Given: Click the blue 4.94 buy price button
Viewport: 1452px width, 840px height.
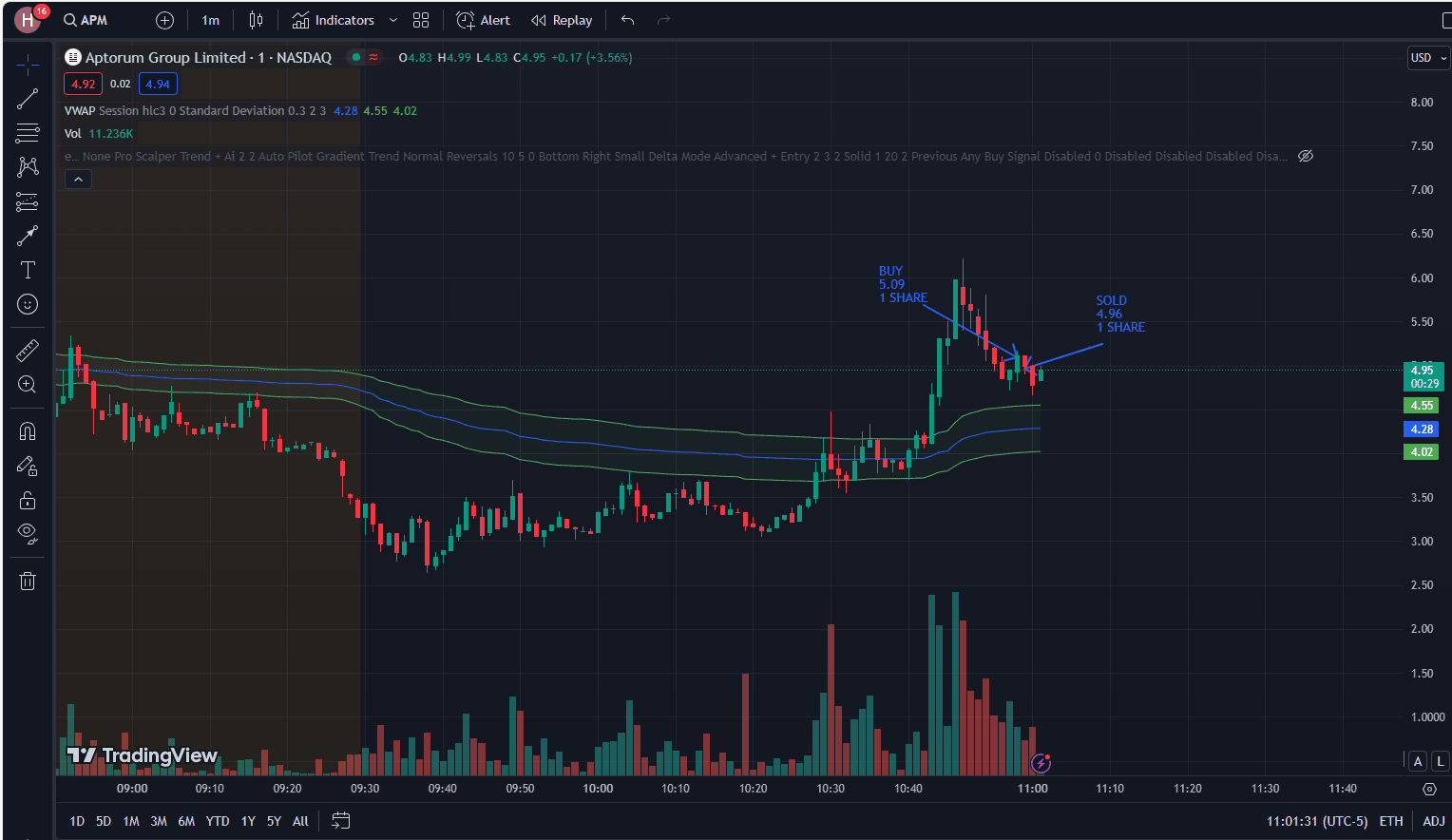Looking at the screenshot, I should click(x=158, y=84).
